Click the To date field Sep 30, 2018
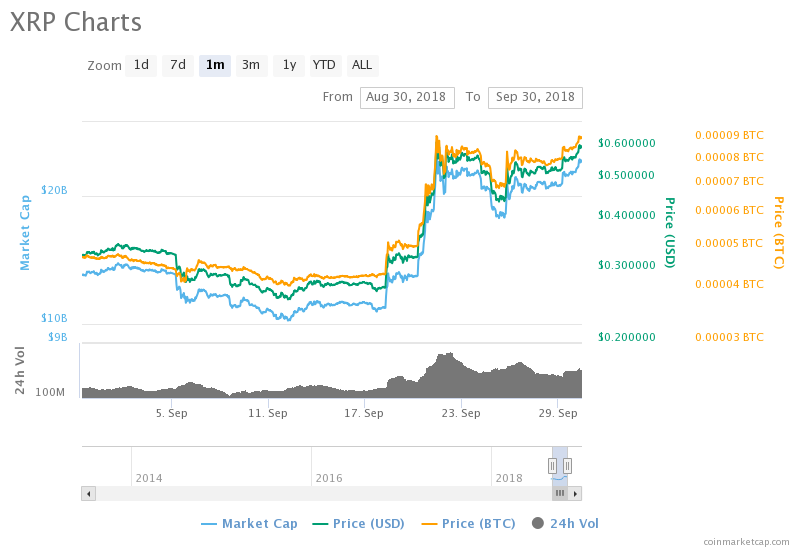The width and height of the screenshot is (800, 550). coord(535,97)
